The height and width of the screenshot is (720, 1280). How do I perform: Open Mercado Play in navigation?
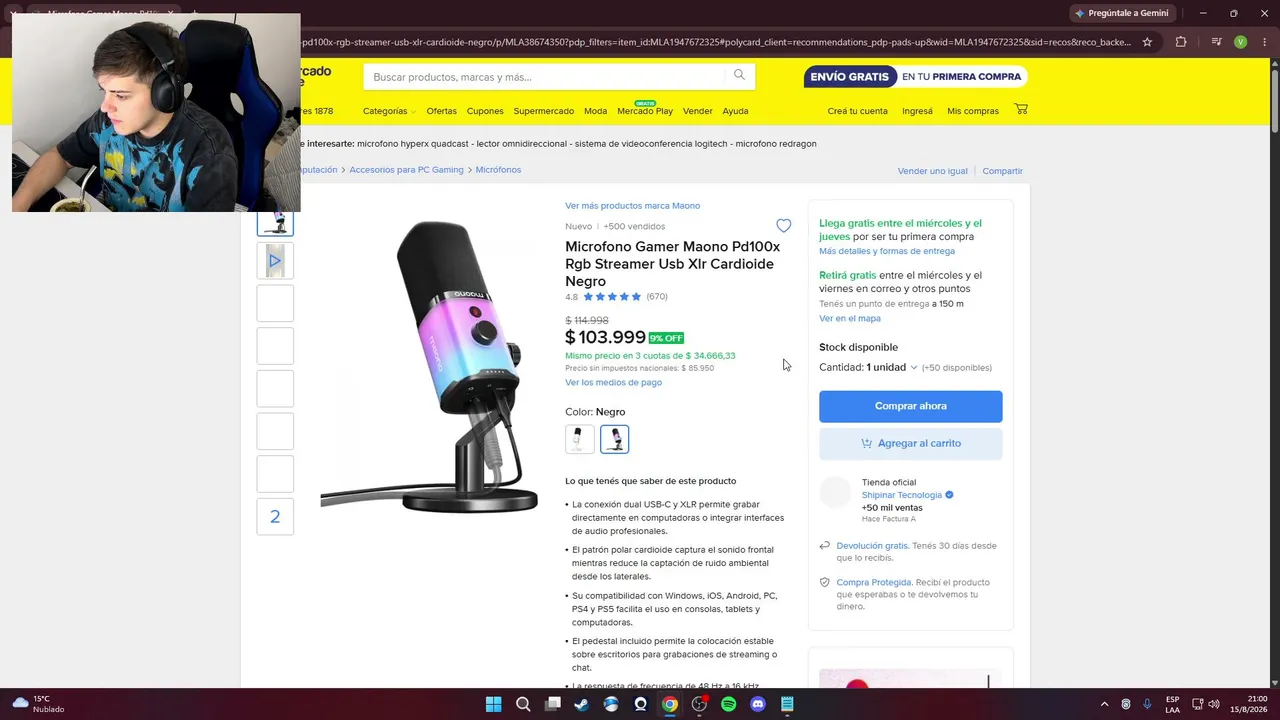645,111
